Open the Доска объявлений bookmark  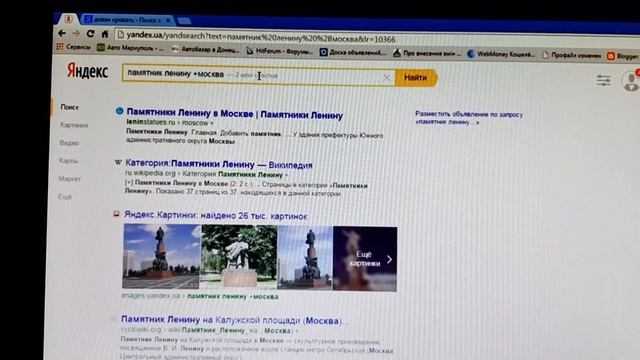353,52
